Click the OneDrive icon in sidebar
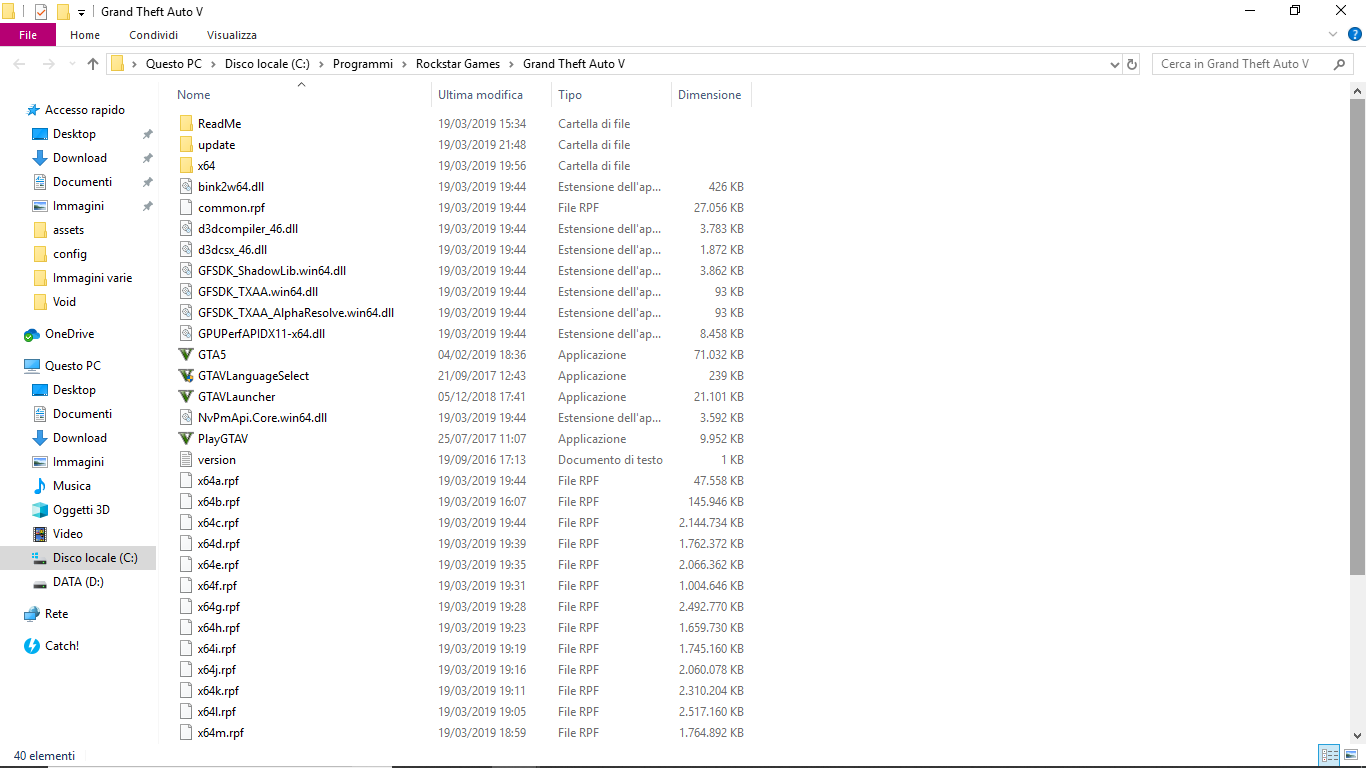Screen dimensions: 1366x768 click(32, 334)
